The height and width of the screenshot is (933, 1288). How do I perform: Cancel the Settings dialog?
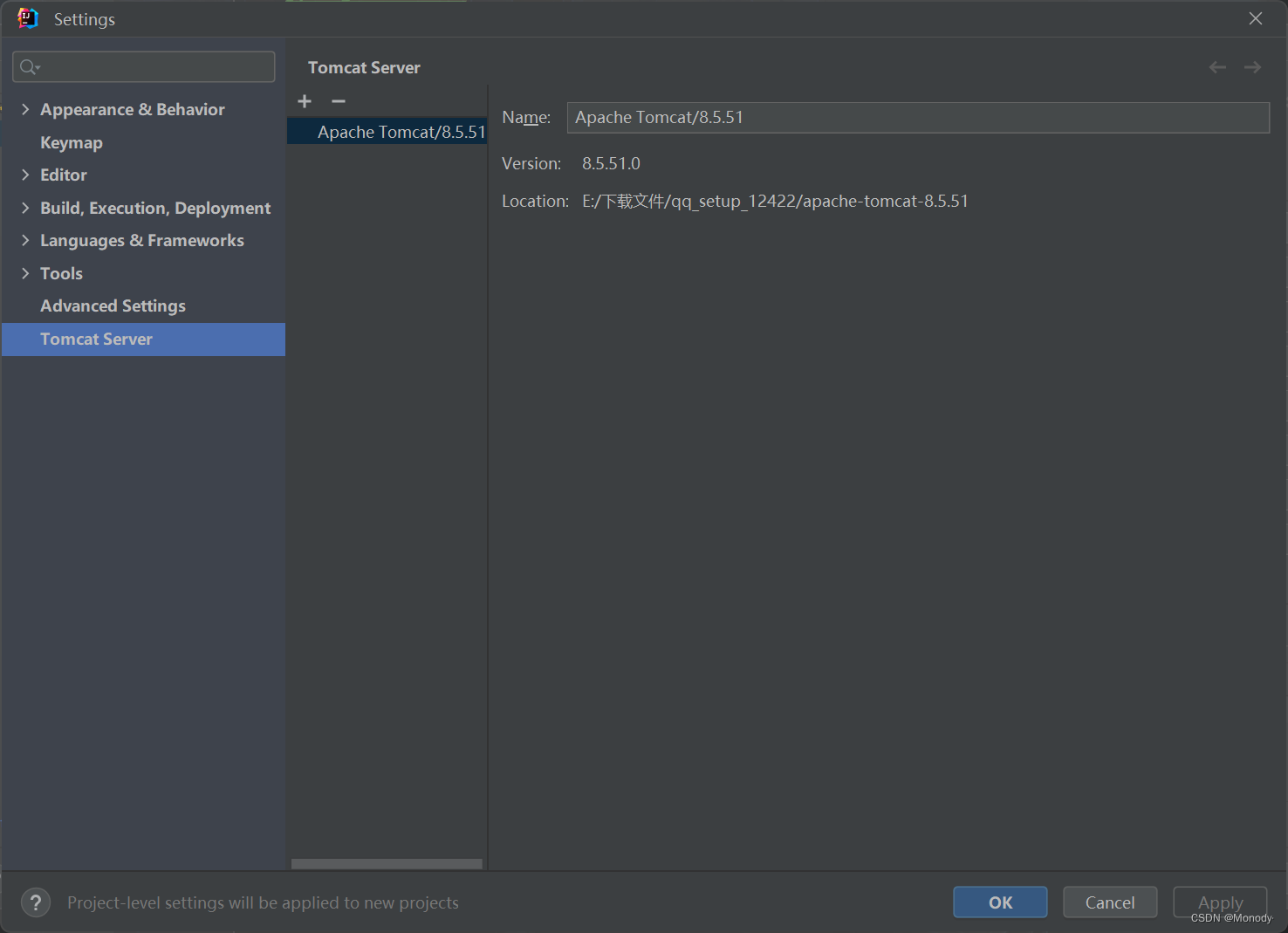tap(1110, 902)
